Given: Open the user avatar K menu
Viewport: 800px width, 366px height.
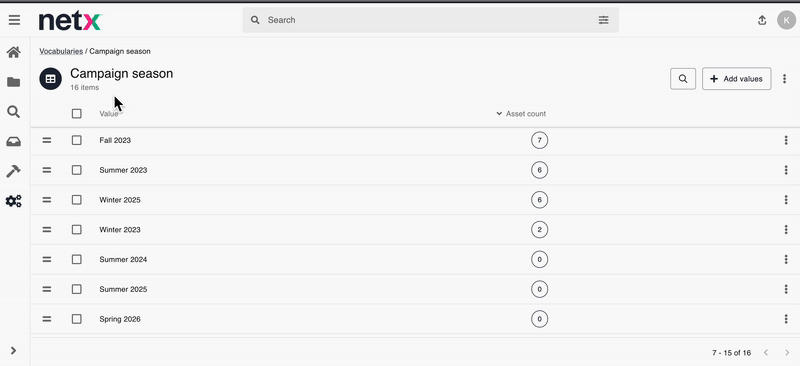Looking at the screenshot, I should point(786,20).
